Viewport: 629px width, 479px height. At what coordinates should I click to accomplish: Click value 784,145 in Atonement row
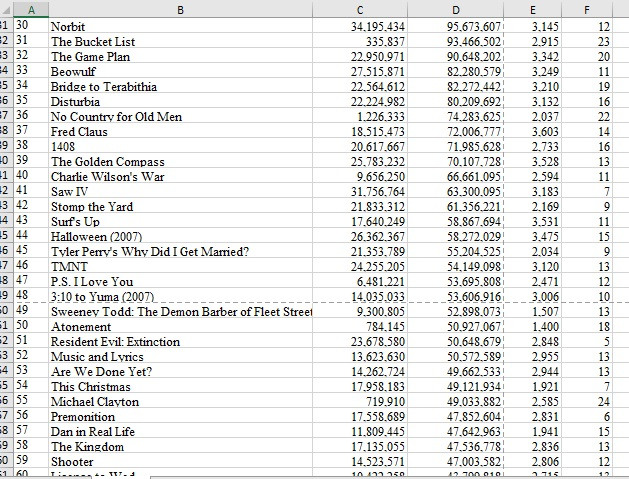coord(360,327)
